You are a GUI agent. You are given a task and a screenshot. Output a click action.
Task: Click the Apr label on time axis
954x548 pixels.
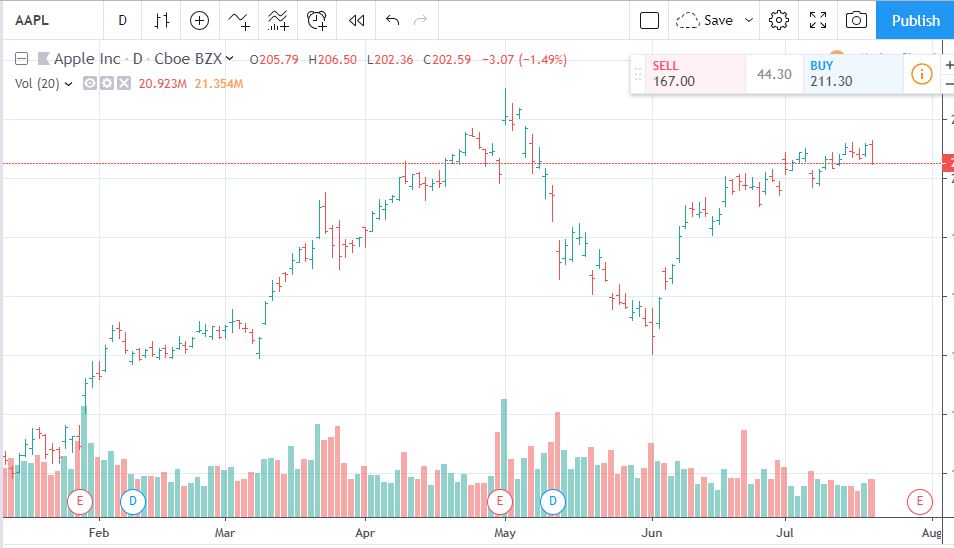pos(365,533)
